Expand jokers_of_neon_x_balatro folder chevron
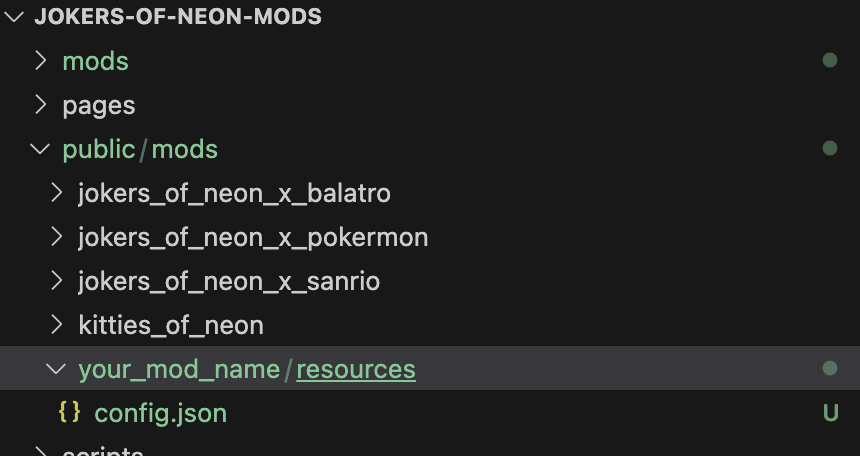 56,193
